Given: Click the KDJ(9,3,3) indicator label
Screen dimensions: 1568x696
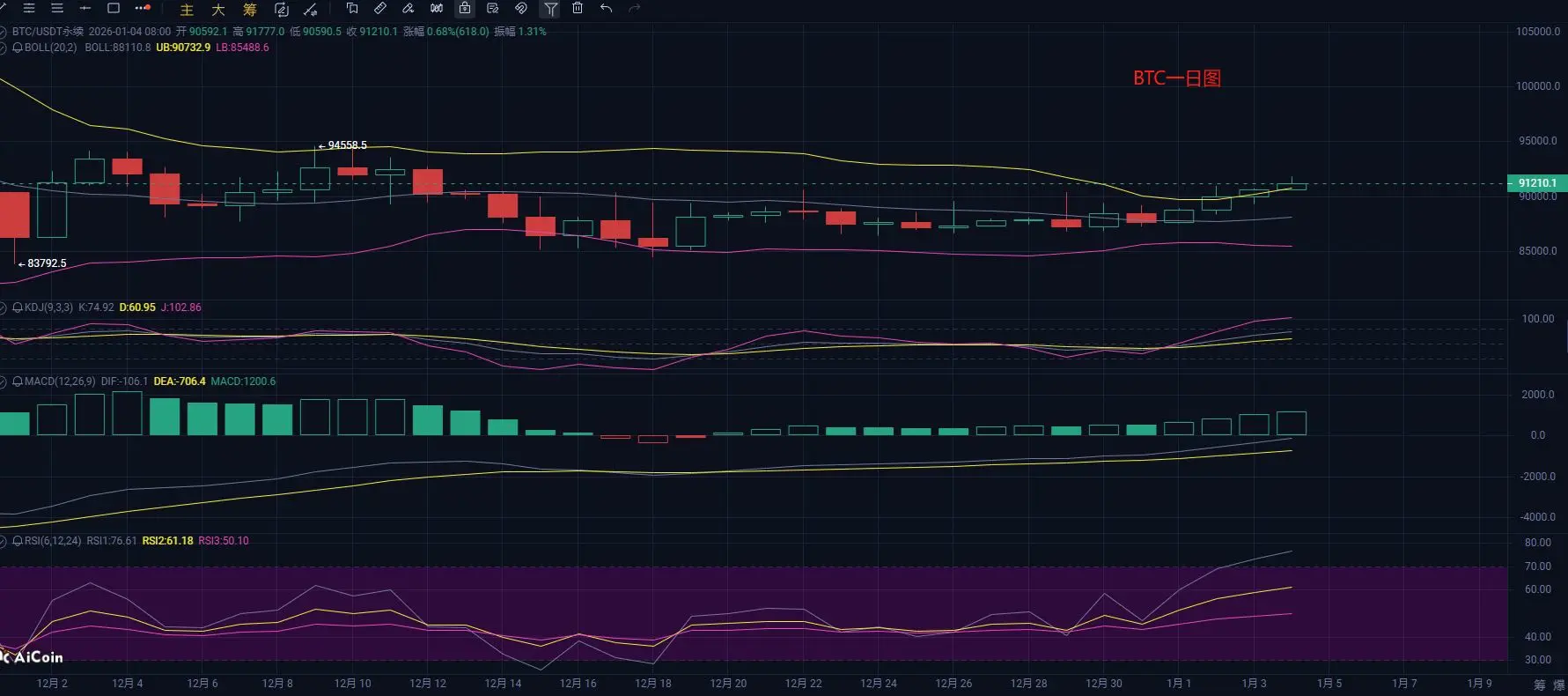Looking at the screenshot, I should pos(48,307).
